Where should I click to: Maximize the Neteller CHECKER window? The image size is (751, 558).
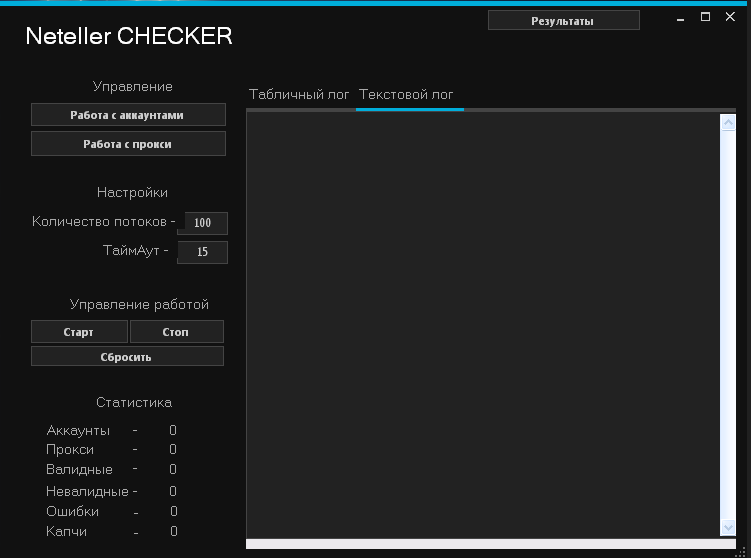coord(705,17)
